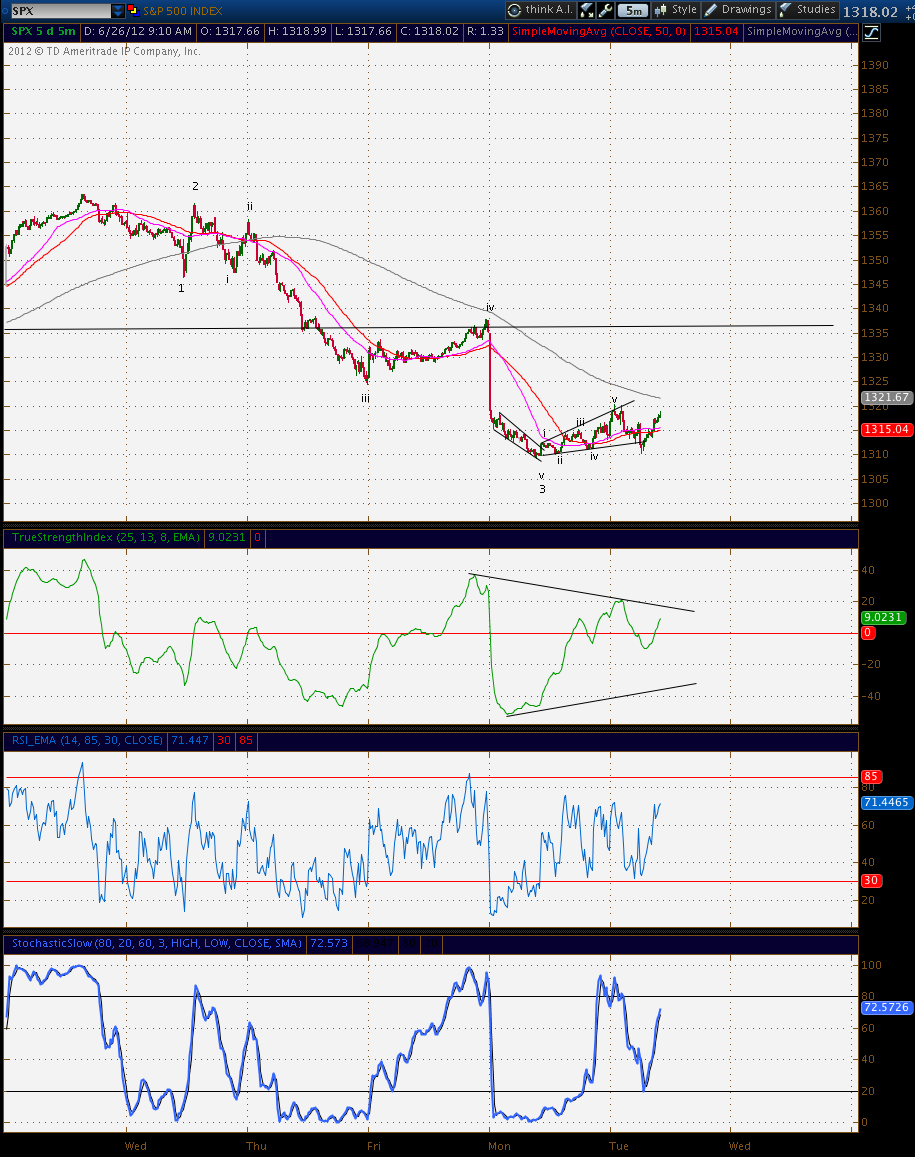Click the StochasticSlow 72.573 header value
915x1157 pixels.
pos(329,943)
